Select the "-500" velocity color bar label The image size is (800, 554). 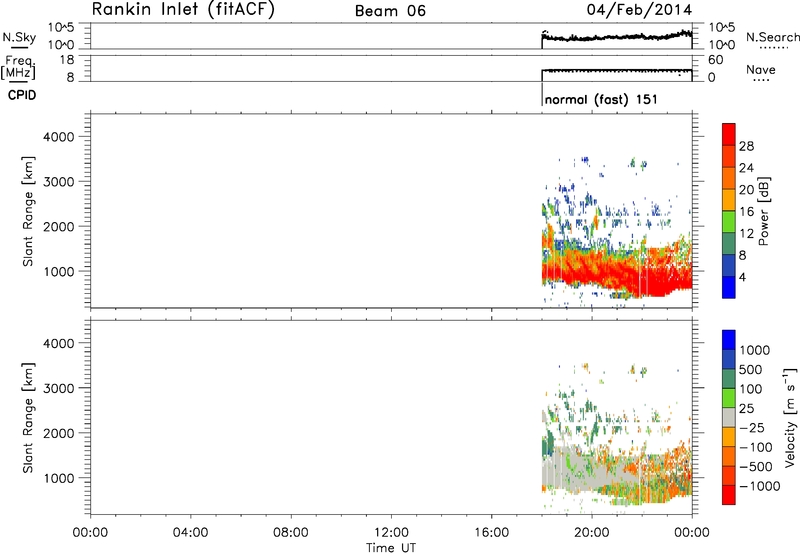coord(756,467)
